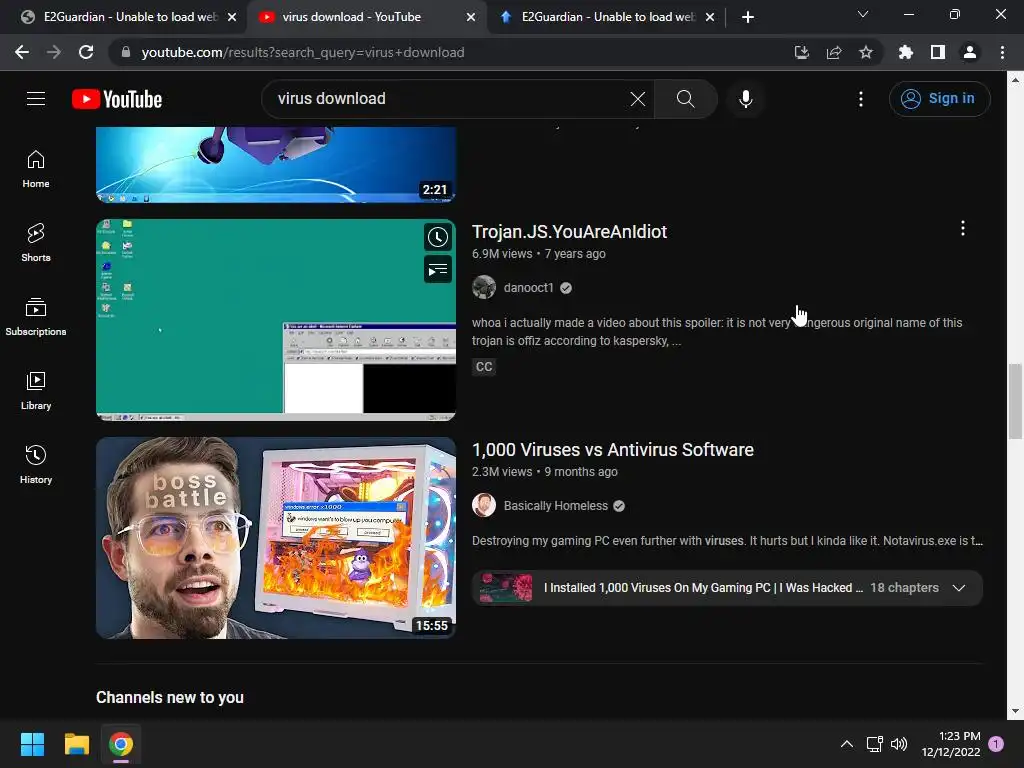
Task: Click Chrome icon in taskbar
Action: point(121,744)
